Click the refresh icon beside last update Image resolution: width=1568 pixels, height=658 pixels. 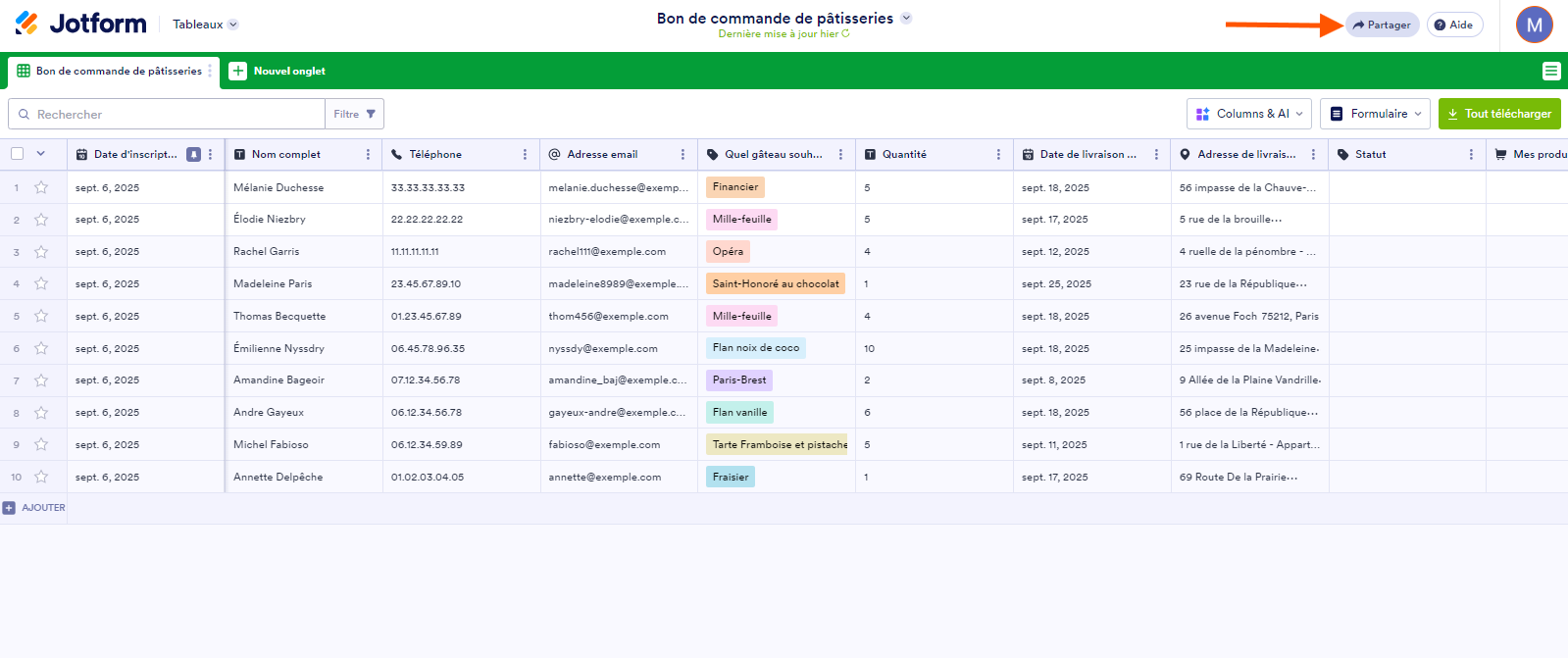[845, 33]
